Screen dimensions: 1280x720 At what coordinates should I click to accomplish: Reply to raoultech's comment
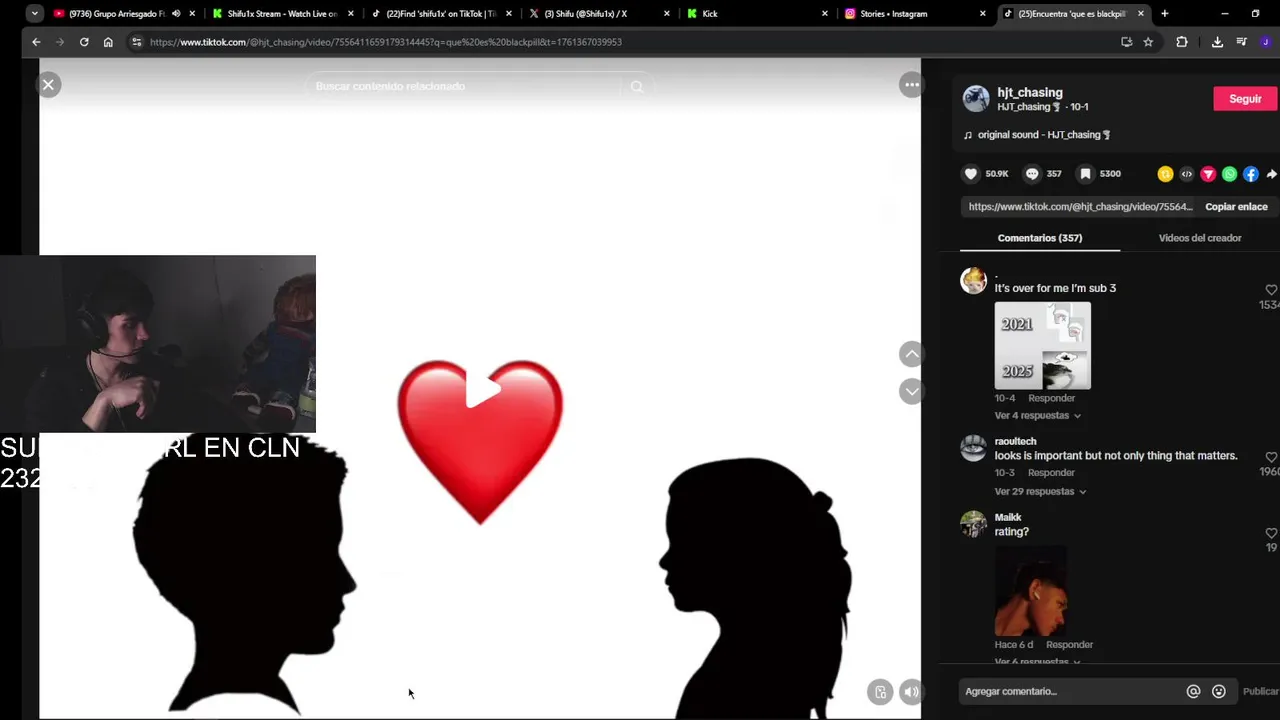[1052, 473]
